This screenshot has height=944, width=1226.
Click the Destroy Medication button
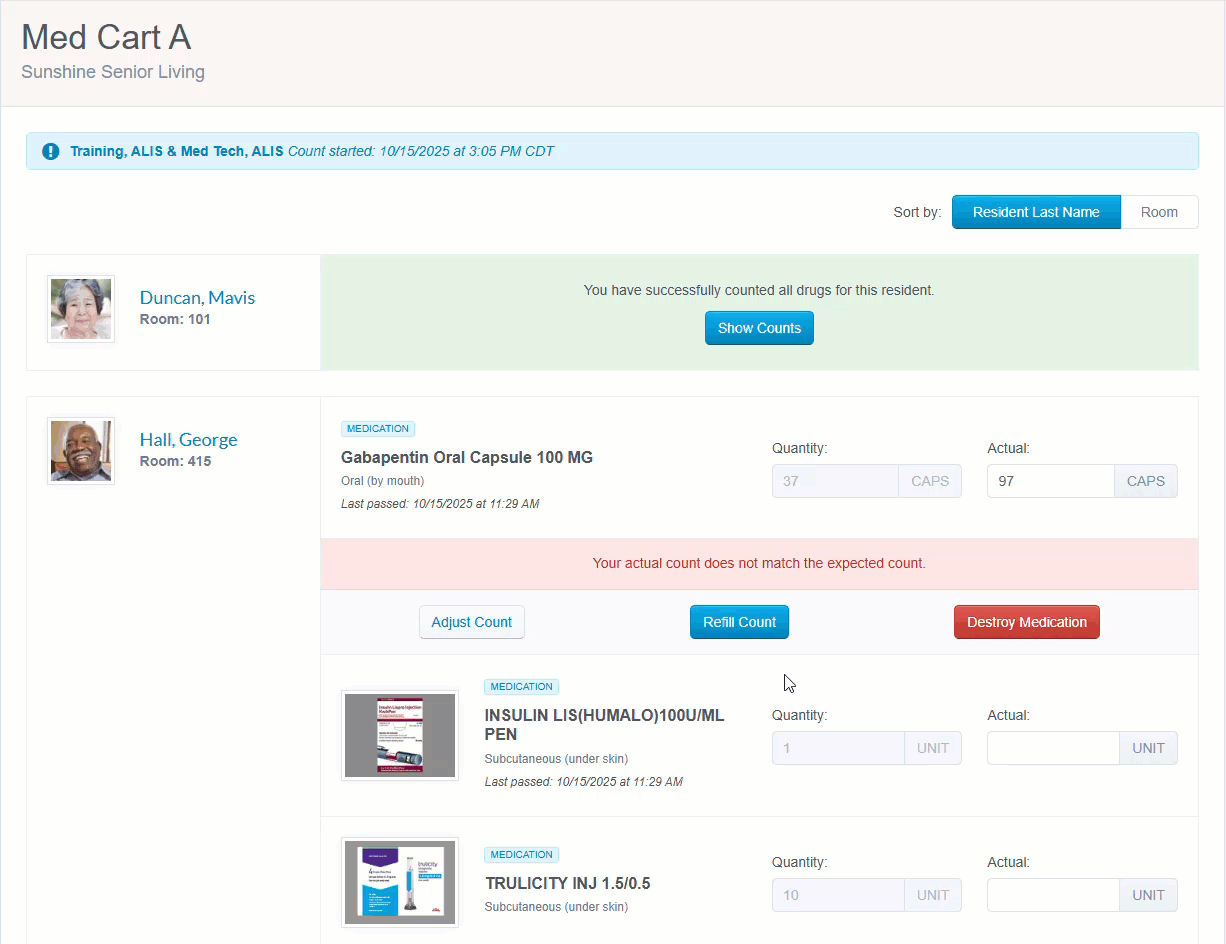(x=1026, y=622)
